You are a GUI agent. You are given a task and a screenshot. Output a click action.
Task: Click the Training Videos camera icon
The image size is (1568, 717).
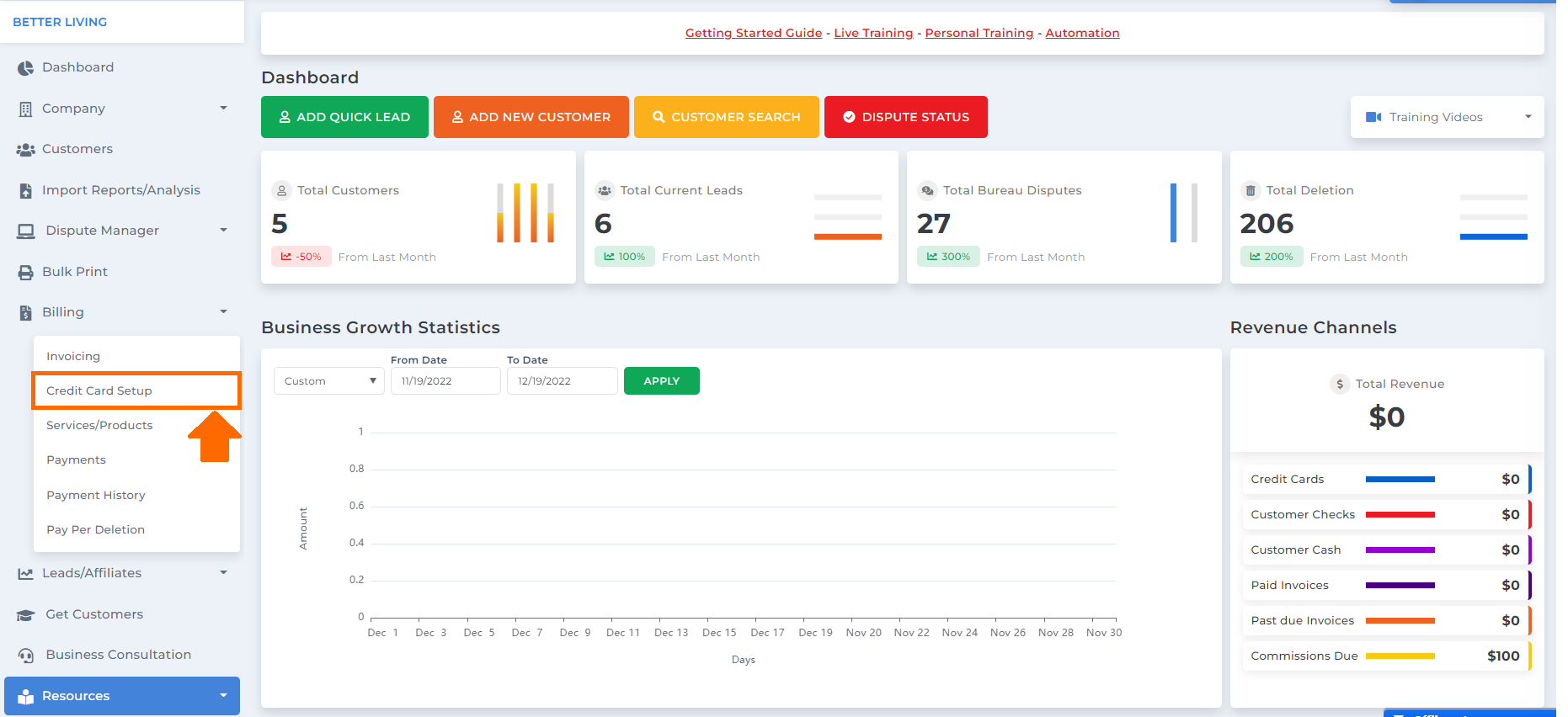pos(1373,117)
